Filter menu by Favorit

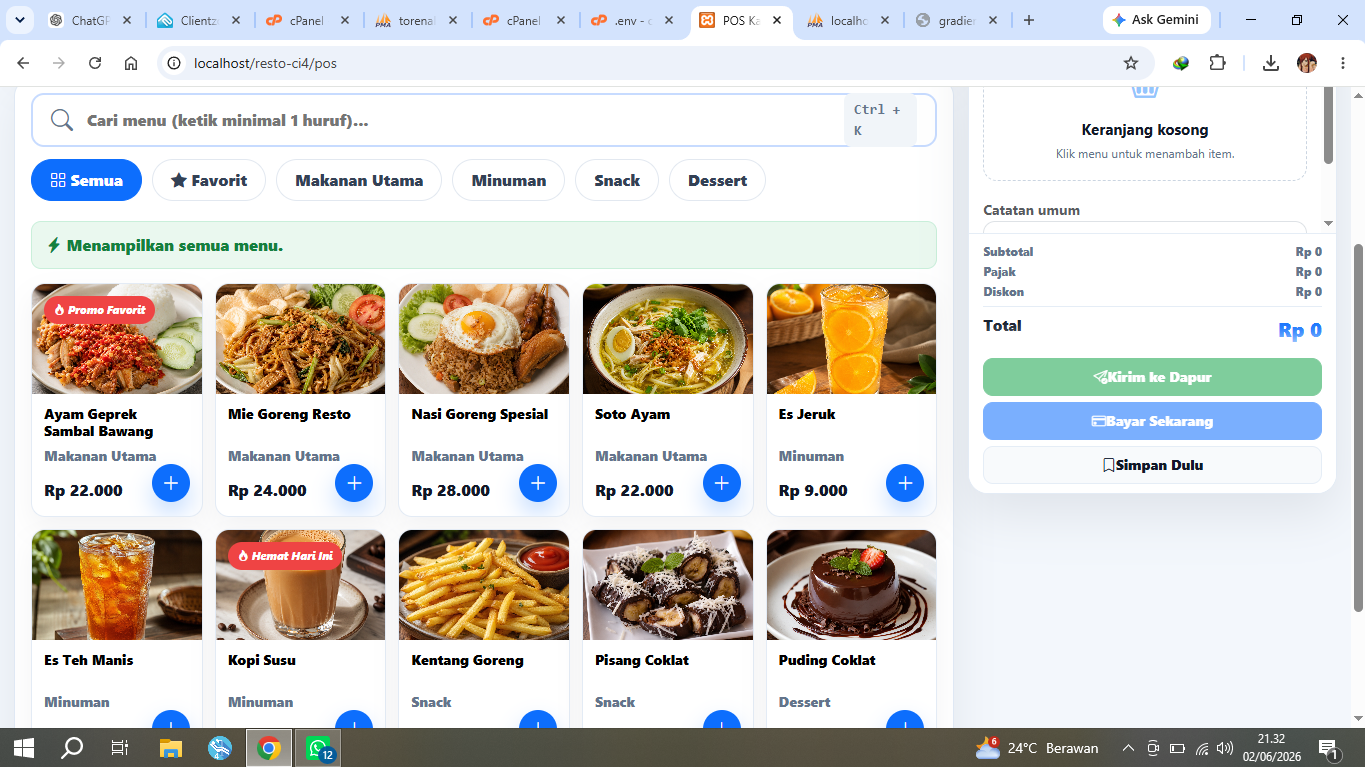pyautogui.click(x=208, y=180)
